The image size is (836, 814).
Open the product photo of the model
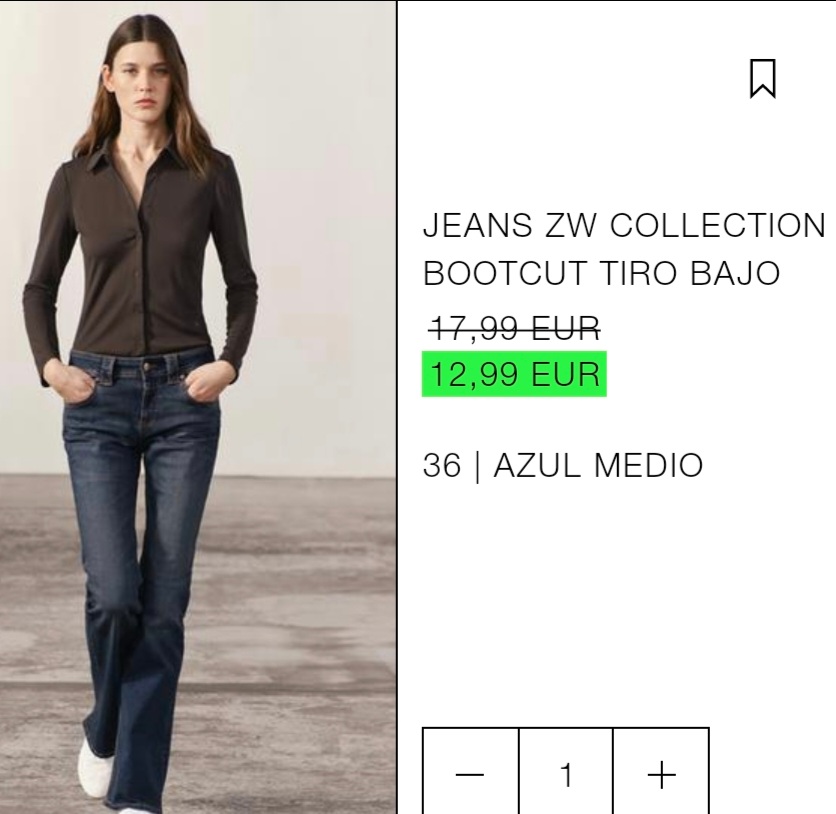coord(198,407)
